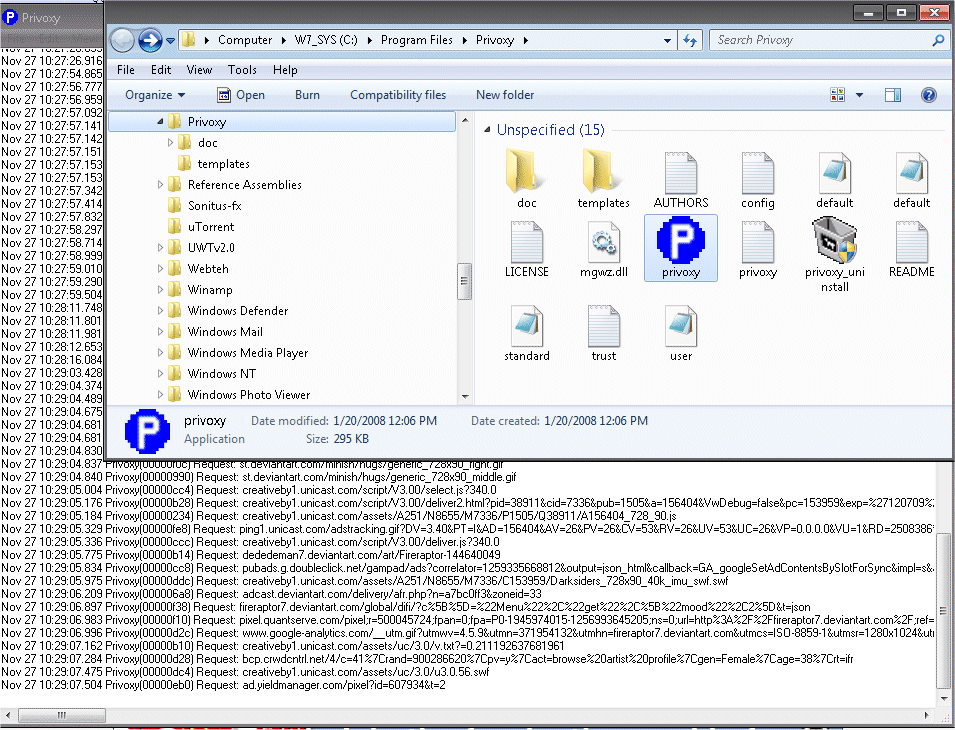Refresh the Privoxy folder view
This screenshot has height=730, width=955.
click(689, 40)
